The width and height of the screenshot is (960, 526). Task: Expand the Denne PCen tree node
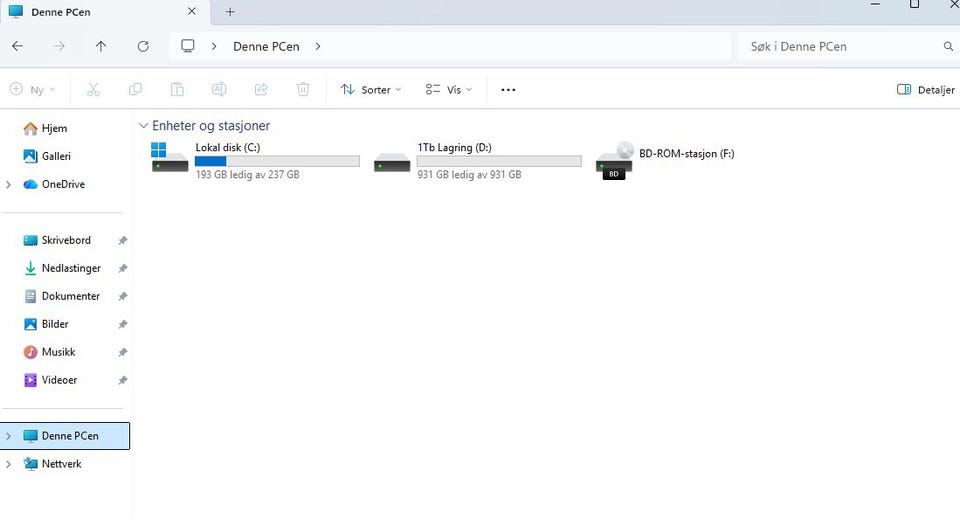click(x=9, y=436)
